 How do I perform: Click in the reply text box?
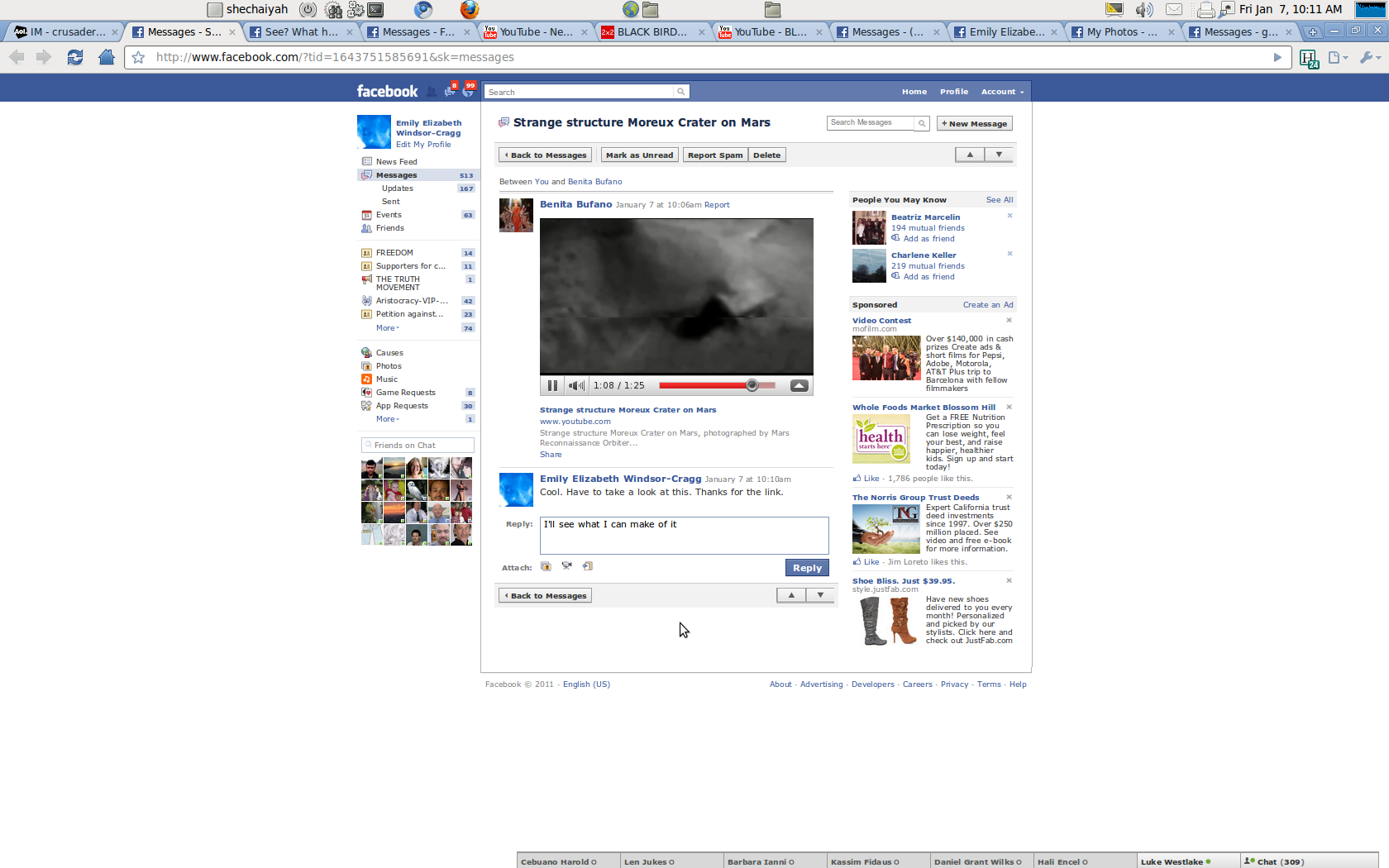click(x=684, y=535)
